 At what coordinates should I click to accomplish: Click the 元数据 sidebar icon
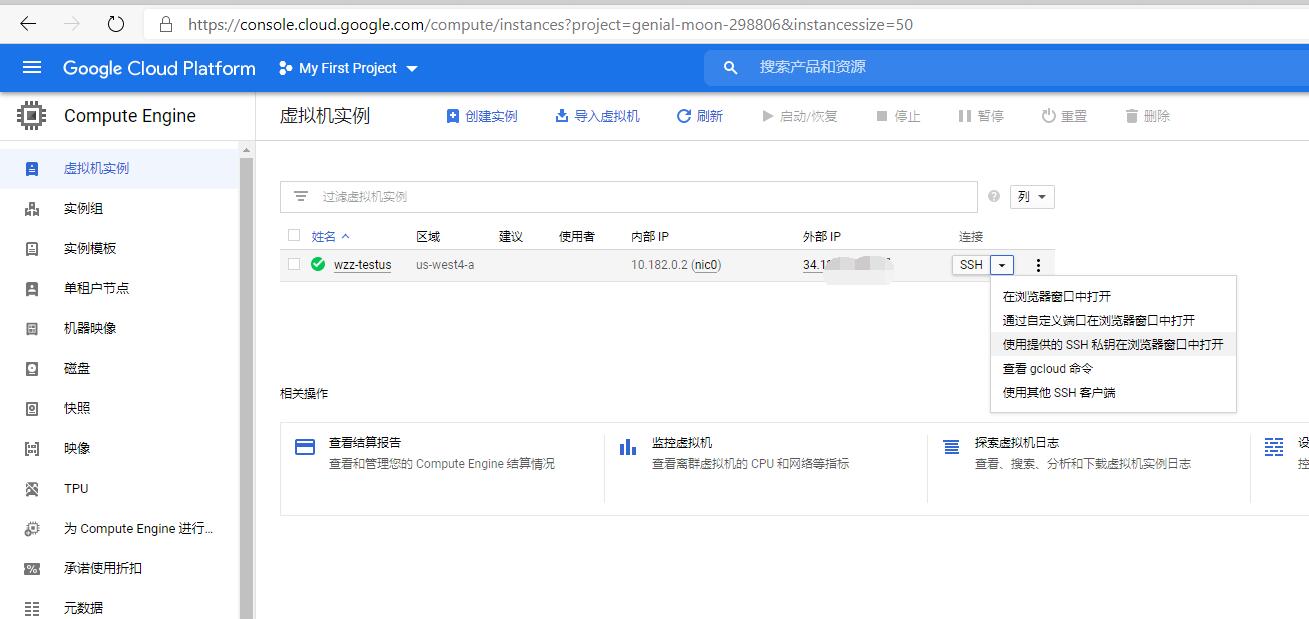pyautogui.click(x=32, y=608)
